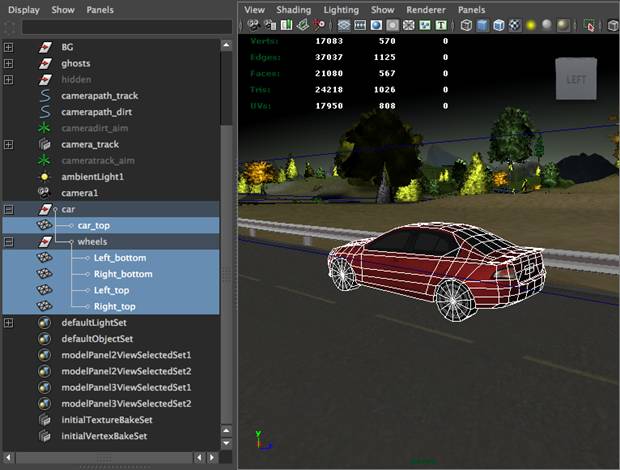
Task: Click the cameradirt_aim locator icon
Action: click(44, 128)
